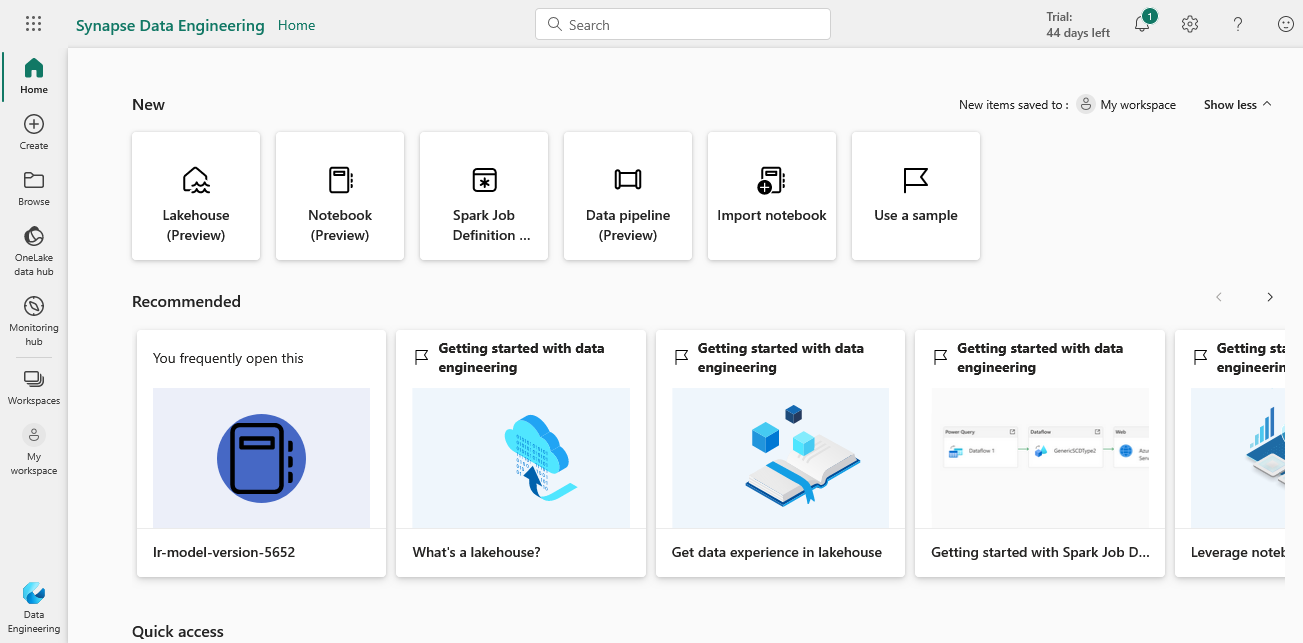The image size is (1303, 643).
Task: Create a new Lakehouse (Preview)
Action: coord(196,196)
